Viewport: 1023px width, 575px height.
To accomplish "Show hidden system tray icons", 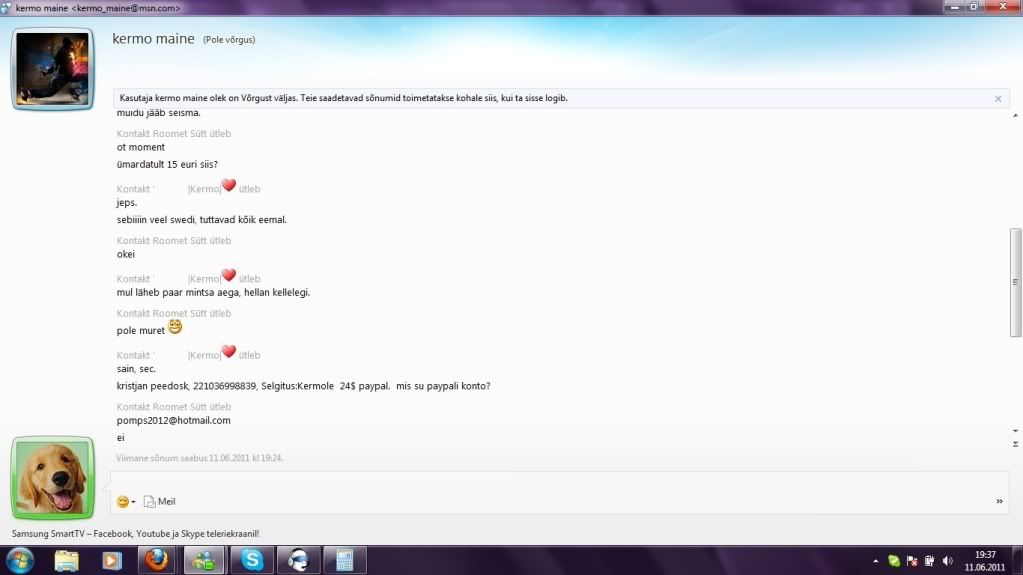I will tap(875, 561).
